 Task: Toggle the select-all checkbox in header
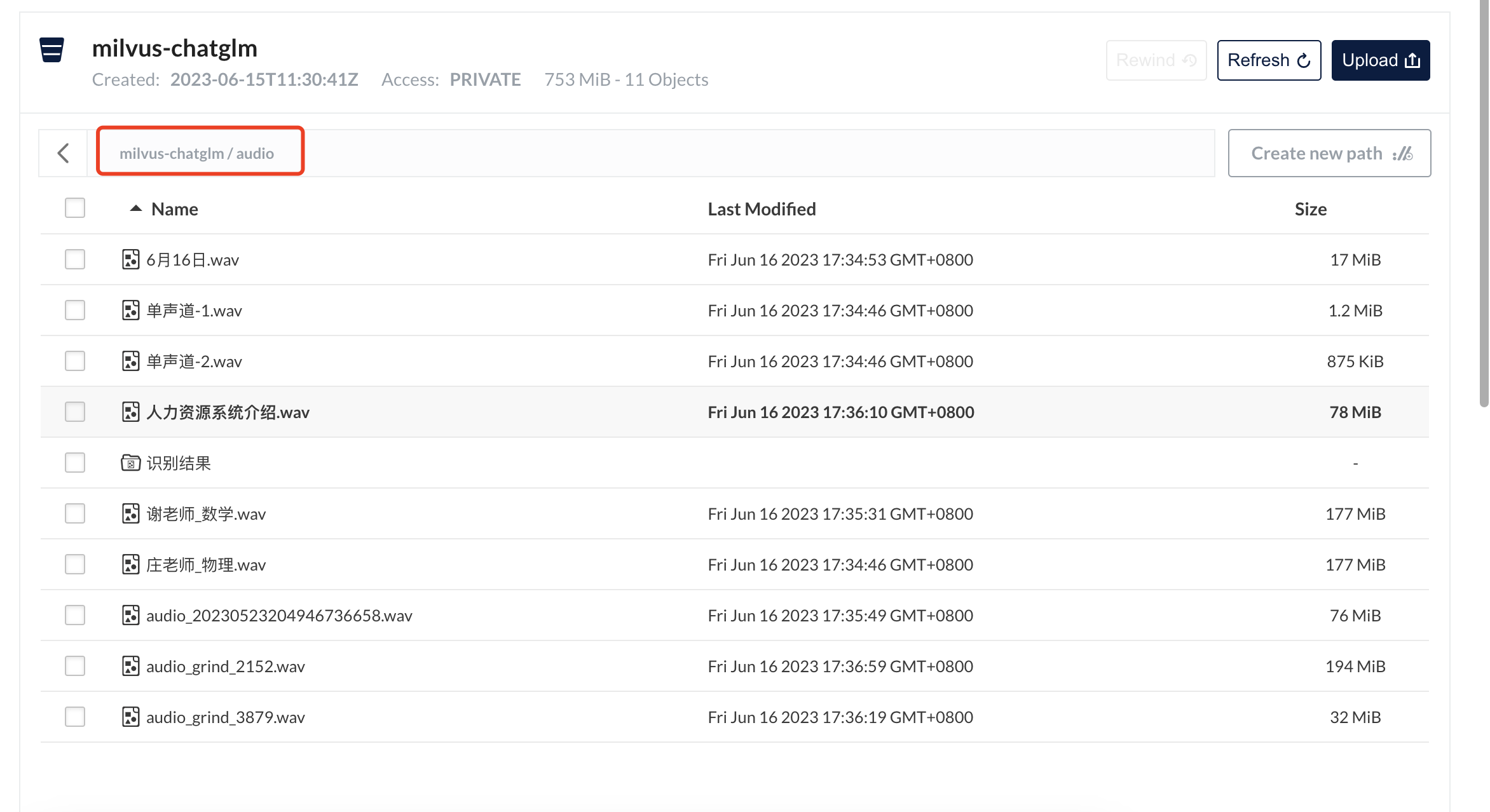[x=75, y=208]
